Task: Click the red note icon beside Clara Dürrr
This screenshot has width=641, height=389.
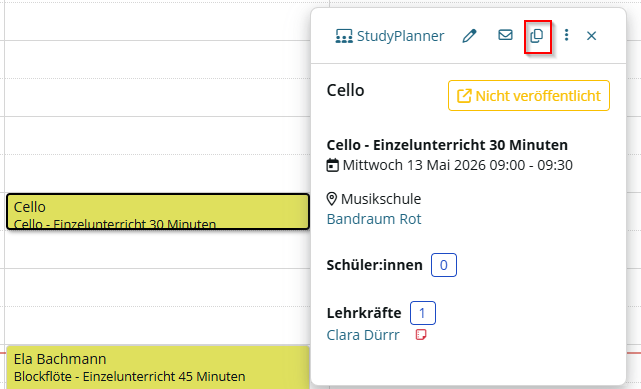Action: pos(421,335)
